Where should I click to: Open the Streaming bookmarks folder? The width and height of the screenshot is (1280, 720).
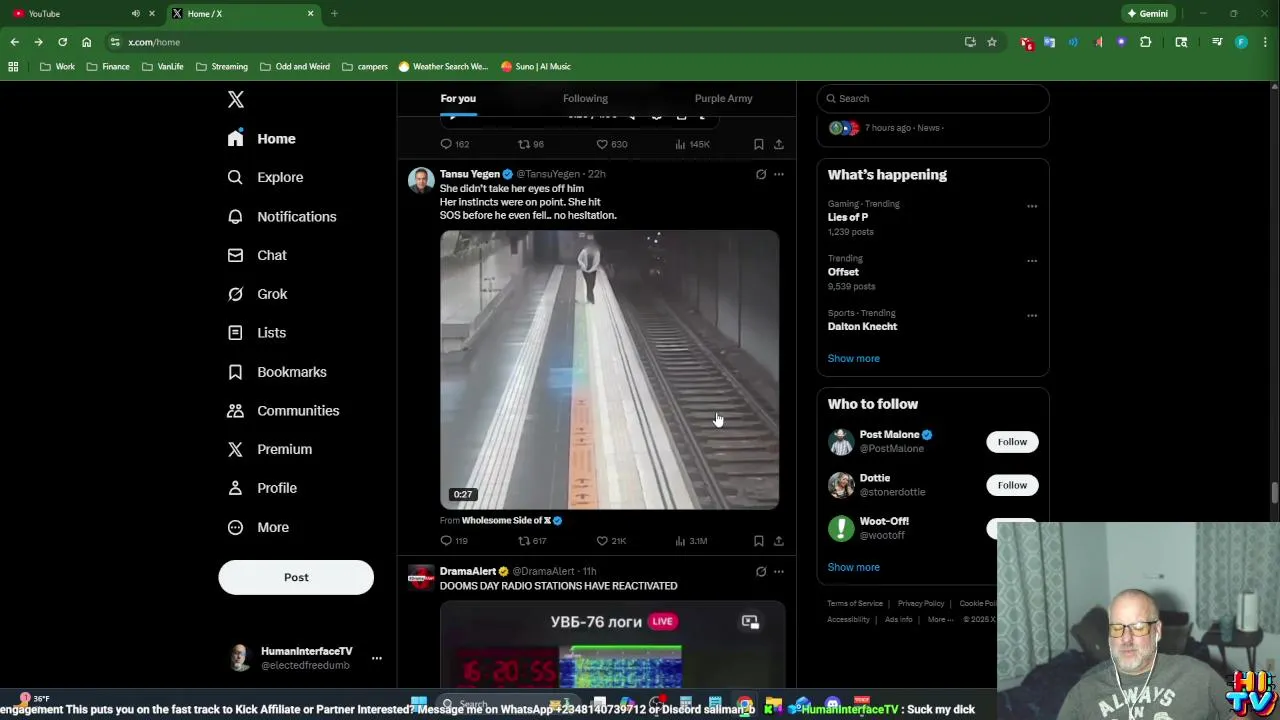click(222, 67)
